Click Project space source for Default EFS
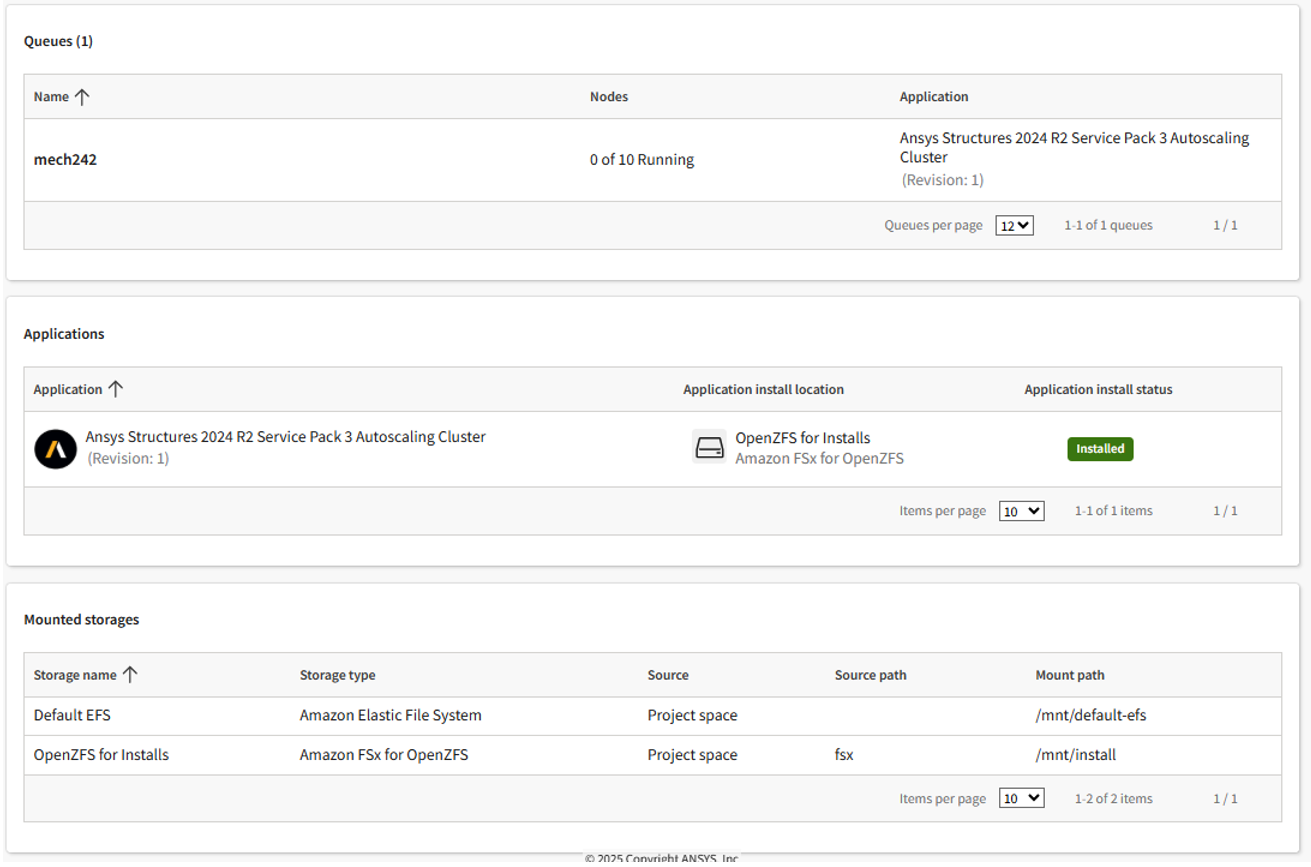1311x867 pixels. point(692,715)
